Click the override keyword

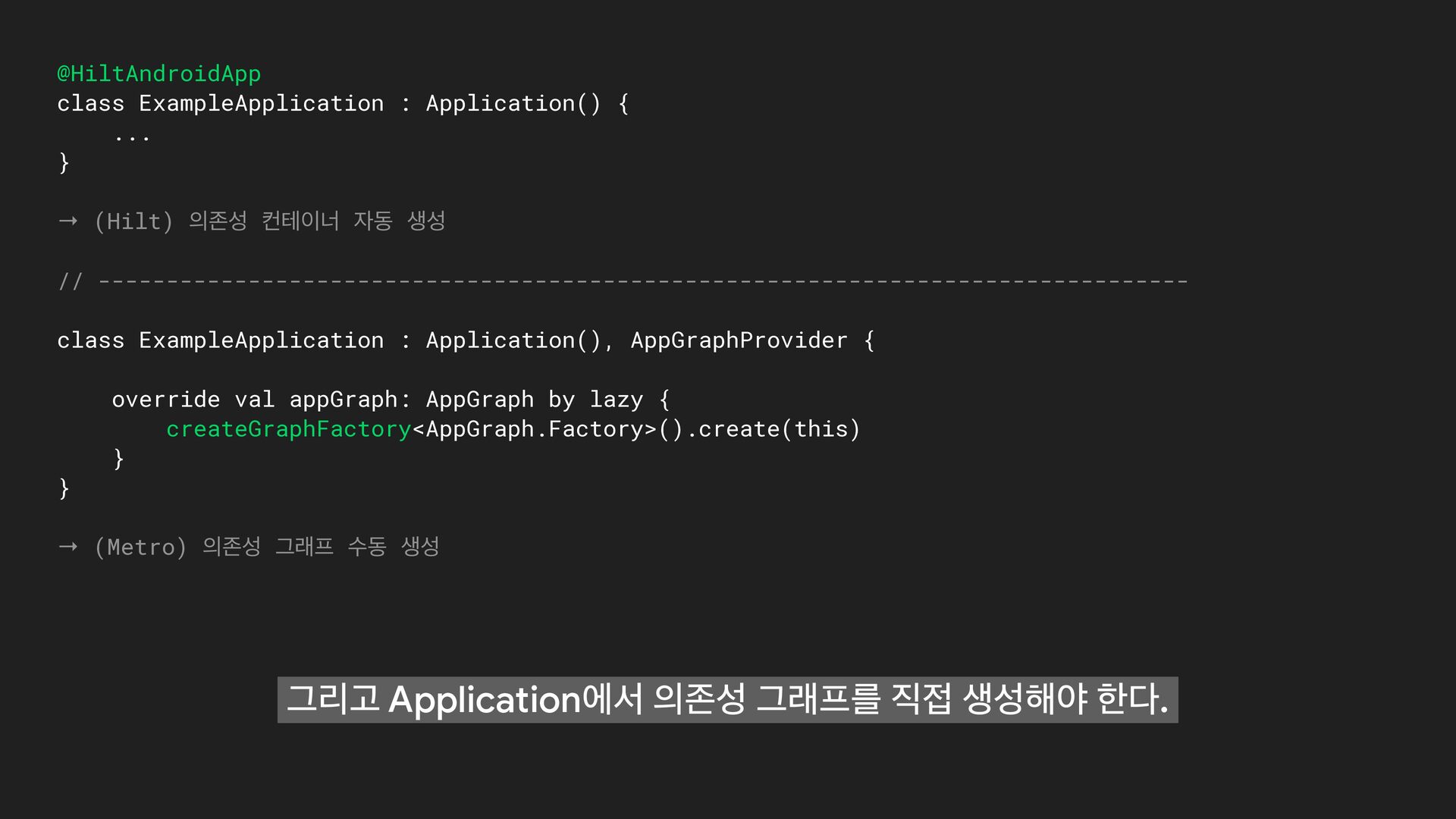(166, 400)
